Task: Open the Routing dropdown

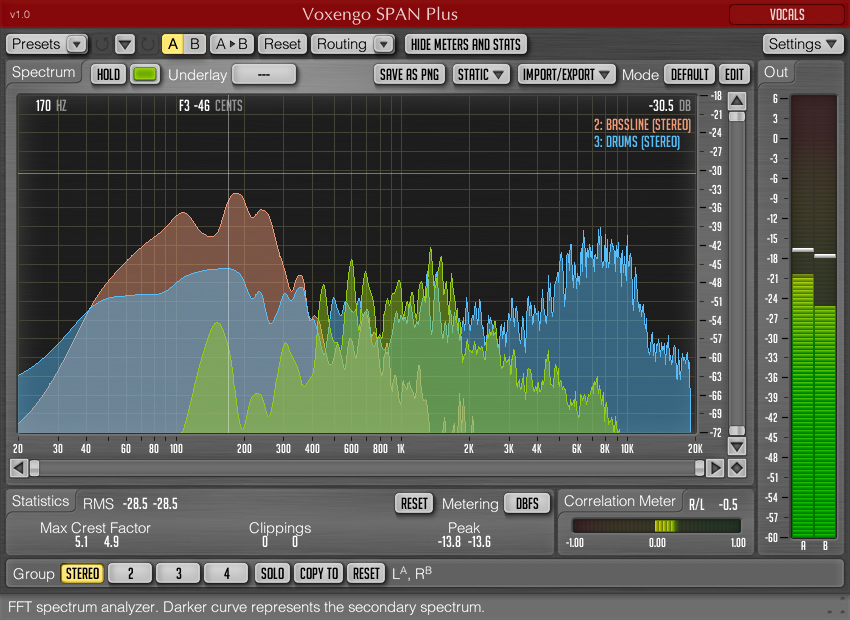Action: 353,44
